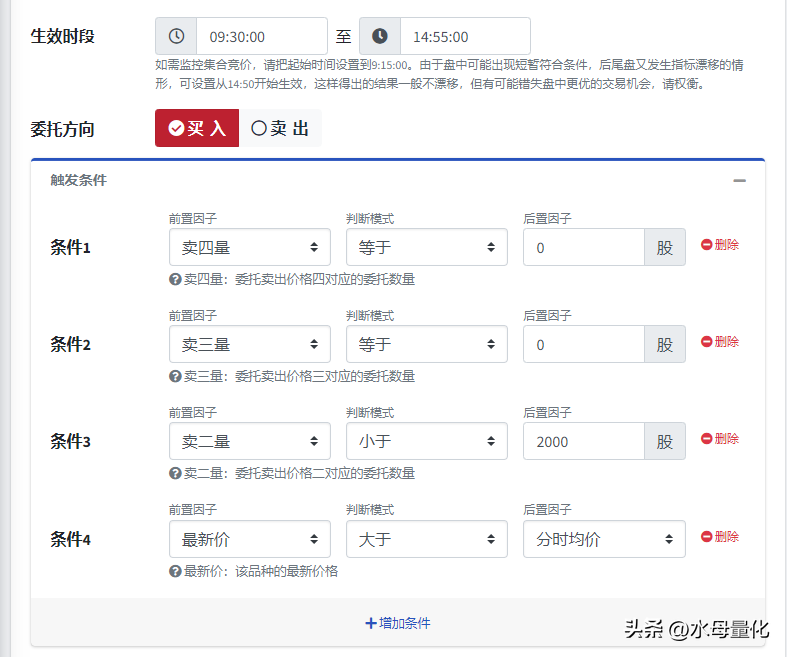Open 条件3 判断模式 dropdown showing 小于
The image size is (787, 657).
426,441
